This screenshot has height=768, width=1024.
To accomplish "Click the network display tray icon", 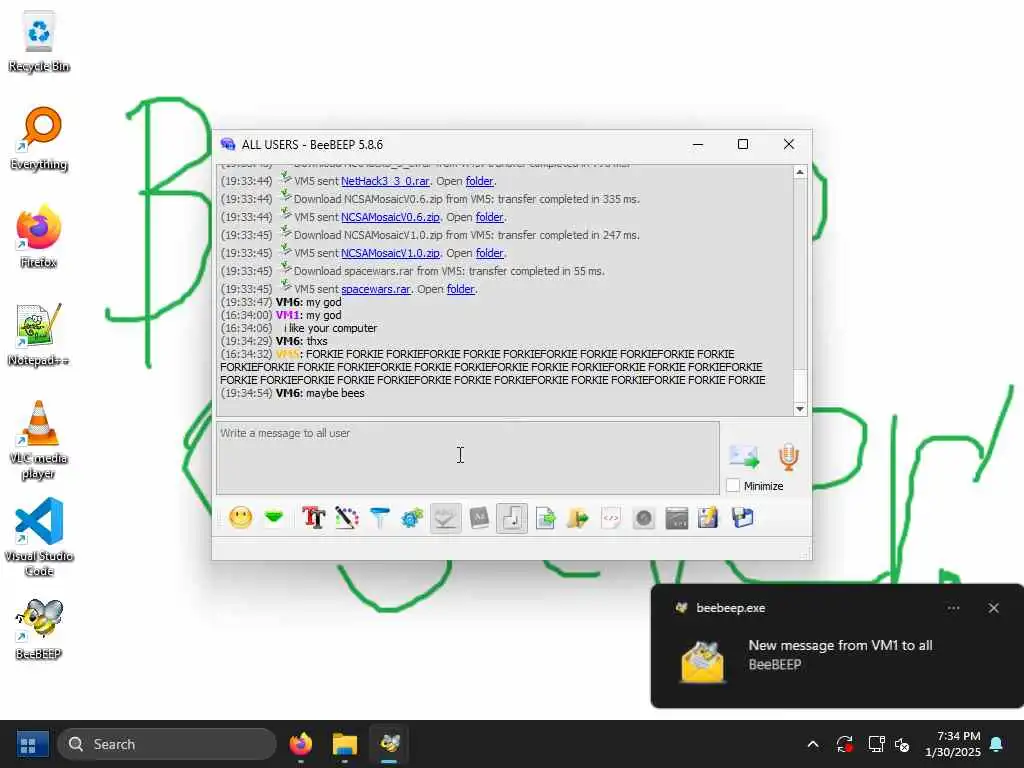I will point(876,744).
